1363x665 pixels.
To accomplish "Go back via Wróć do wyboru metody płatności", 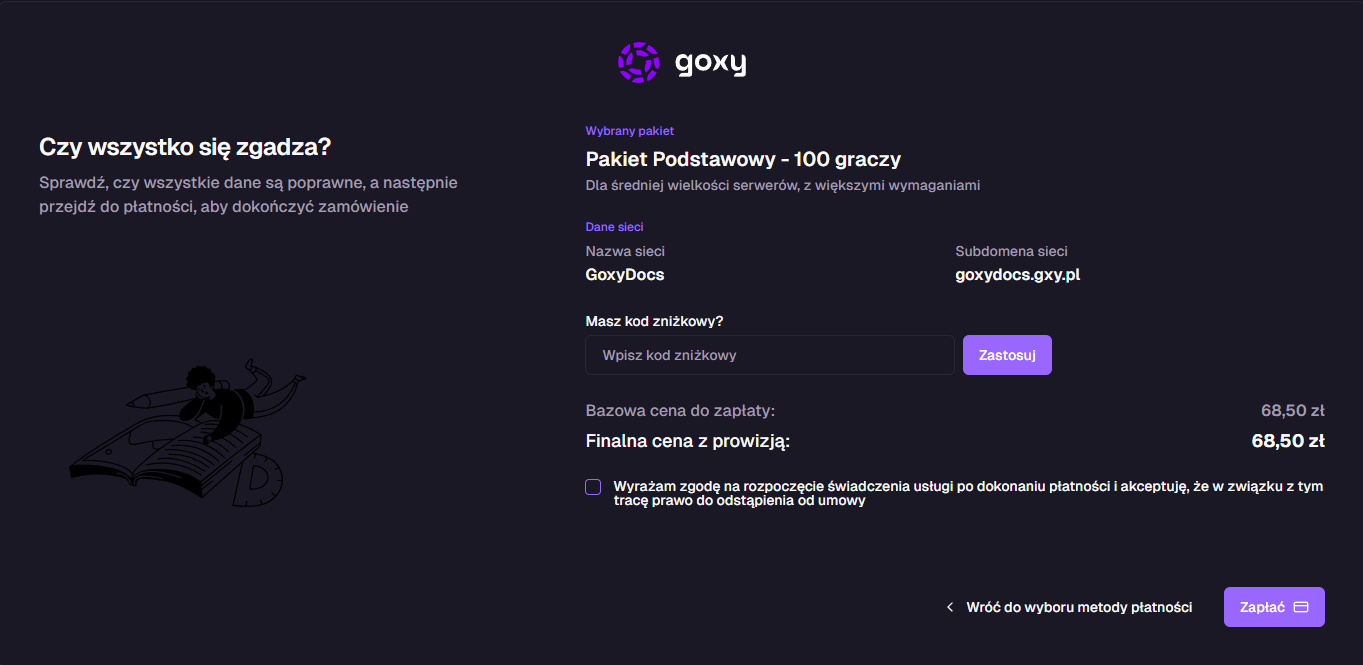I will tap(1079, 607).
